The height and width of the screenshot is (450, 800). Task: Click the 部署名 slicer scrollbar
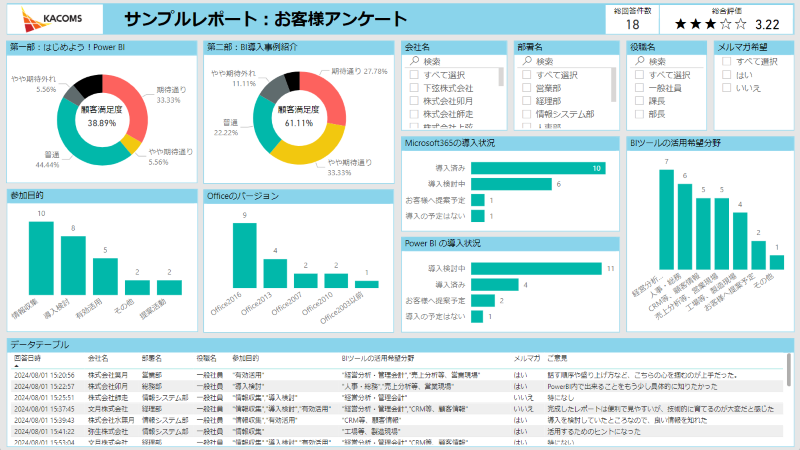[x=613, y=84]
